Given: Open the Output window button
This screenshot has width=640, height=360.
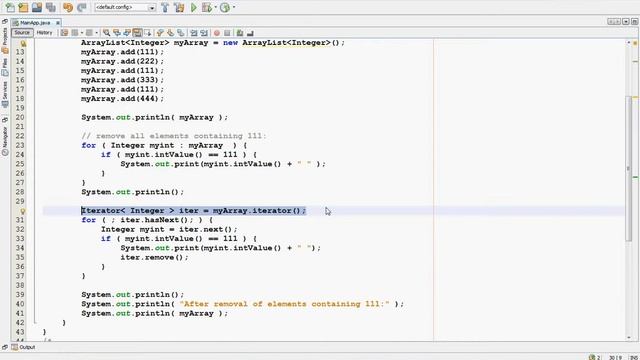Looking at the screenshot, I should [x=23, y=347].
